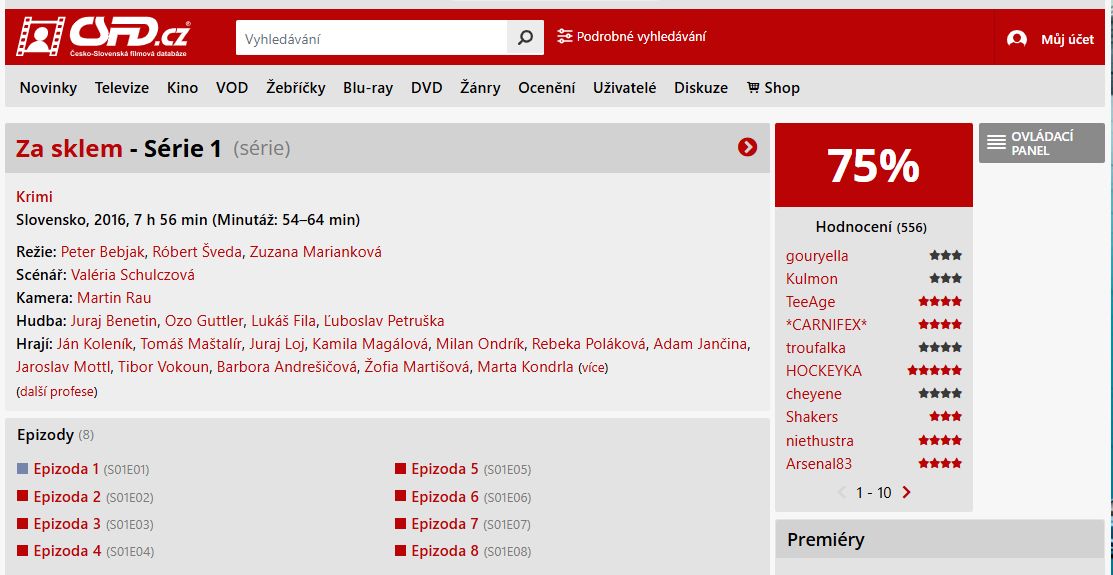Screen dimensions: 1113x575
Task: Click the CSFD.cz logo
Action: (103, 36)
